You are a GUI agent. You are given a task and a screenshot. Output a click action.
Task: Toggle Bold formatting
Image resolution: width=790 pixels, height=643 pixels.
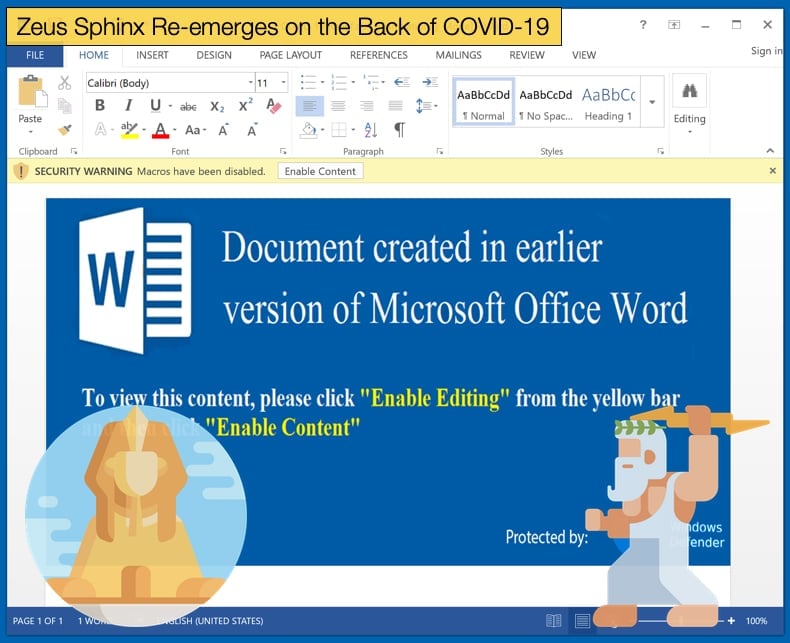tap(100, 105)
